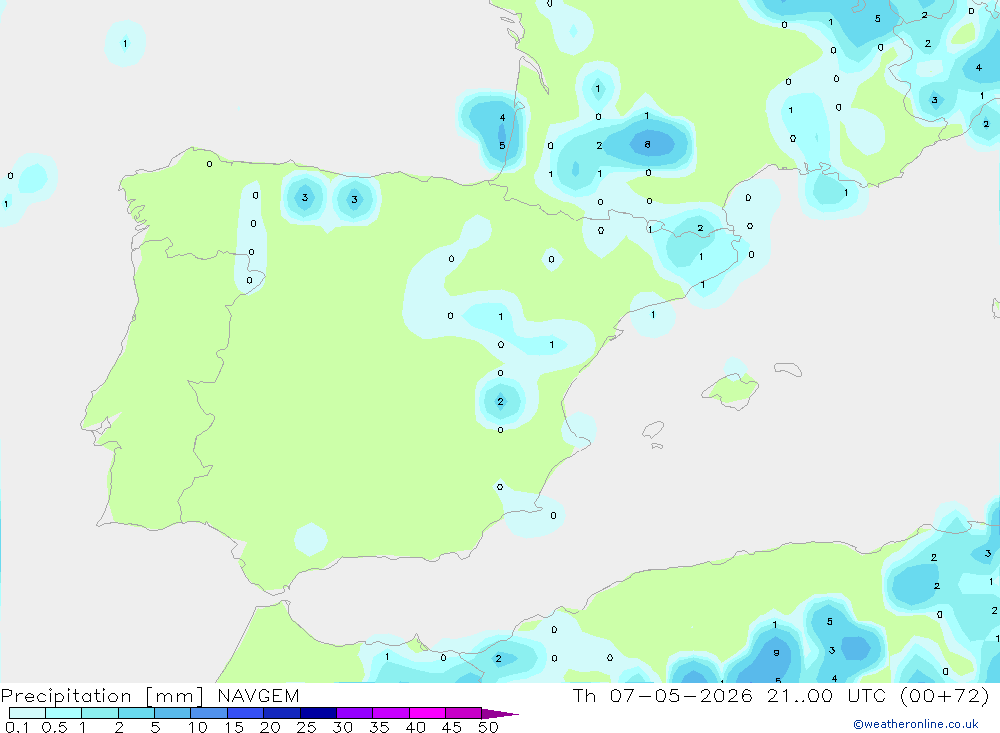Click the 10–15 mm legend color swatch

(x=209, y=713)
